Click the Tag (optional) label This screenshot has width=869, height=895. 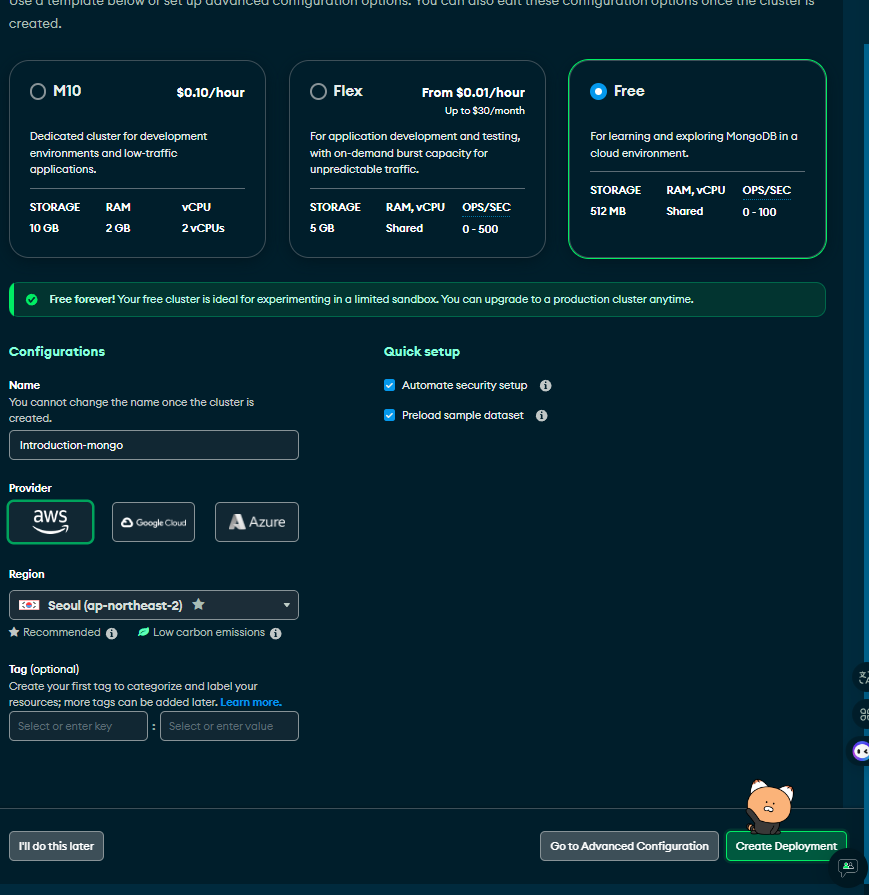click(44, 669)
